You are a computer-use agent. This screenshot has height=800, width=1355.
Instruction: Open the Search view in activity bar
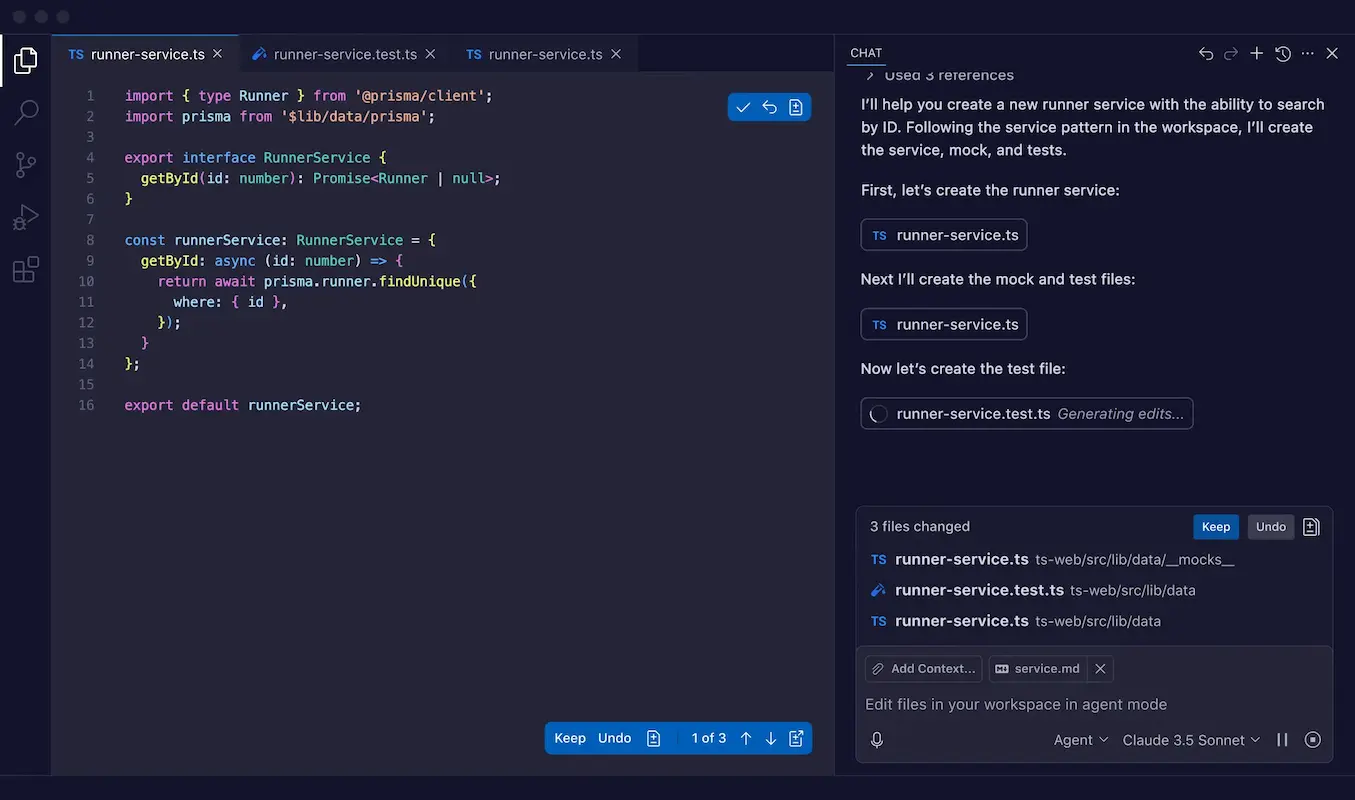(26, 112)
